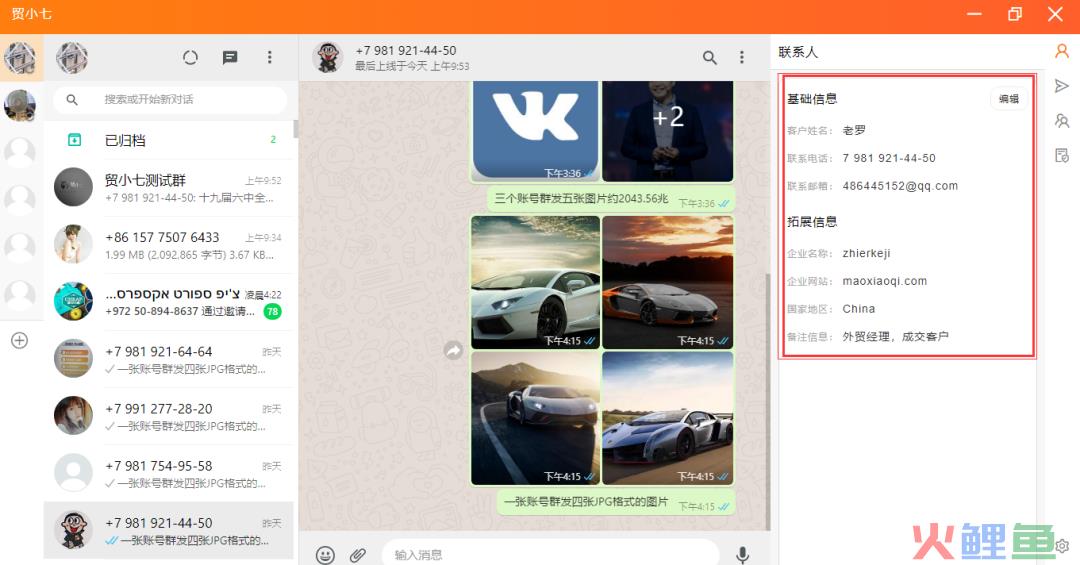
Task: Click the remark 外贸经理，成交客户
Action: point(895,337)
